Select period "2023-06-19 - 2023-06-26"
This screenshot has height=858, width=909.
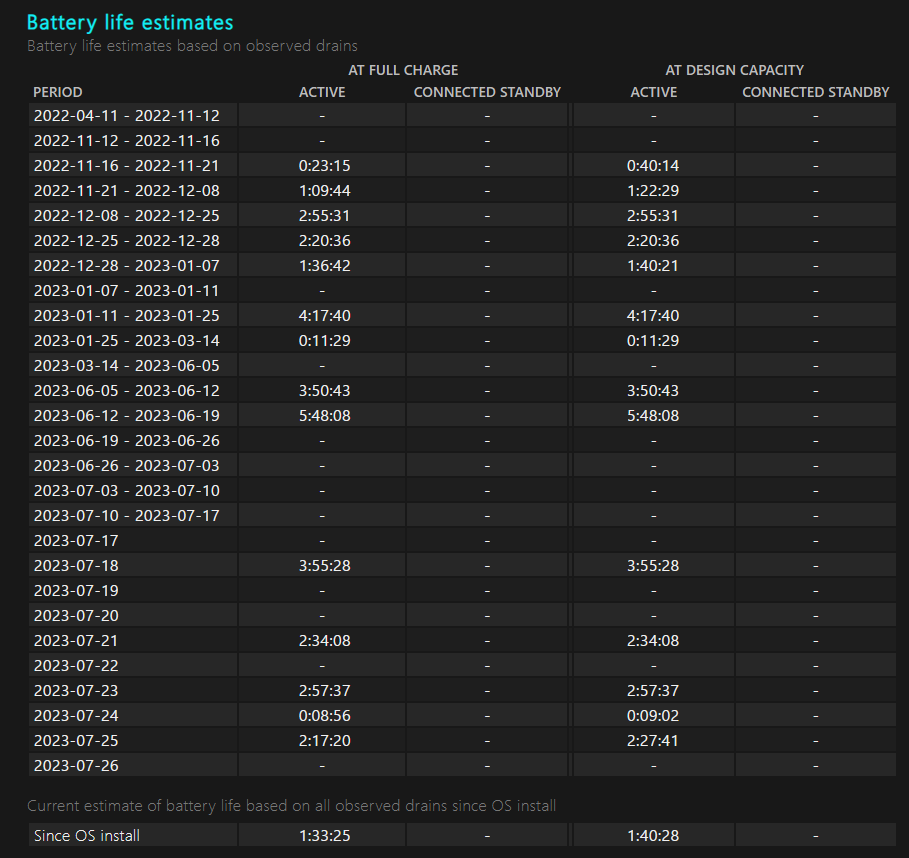point(126,440)
